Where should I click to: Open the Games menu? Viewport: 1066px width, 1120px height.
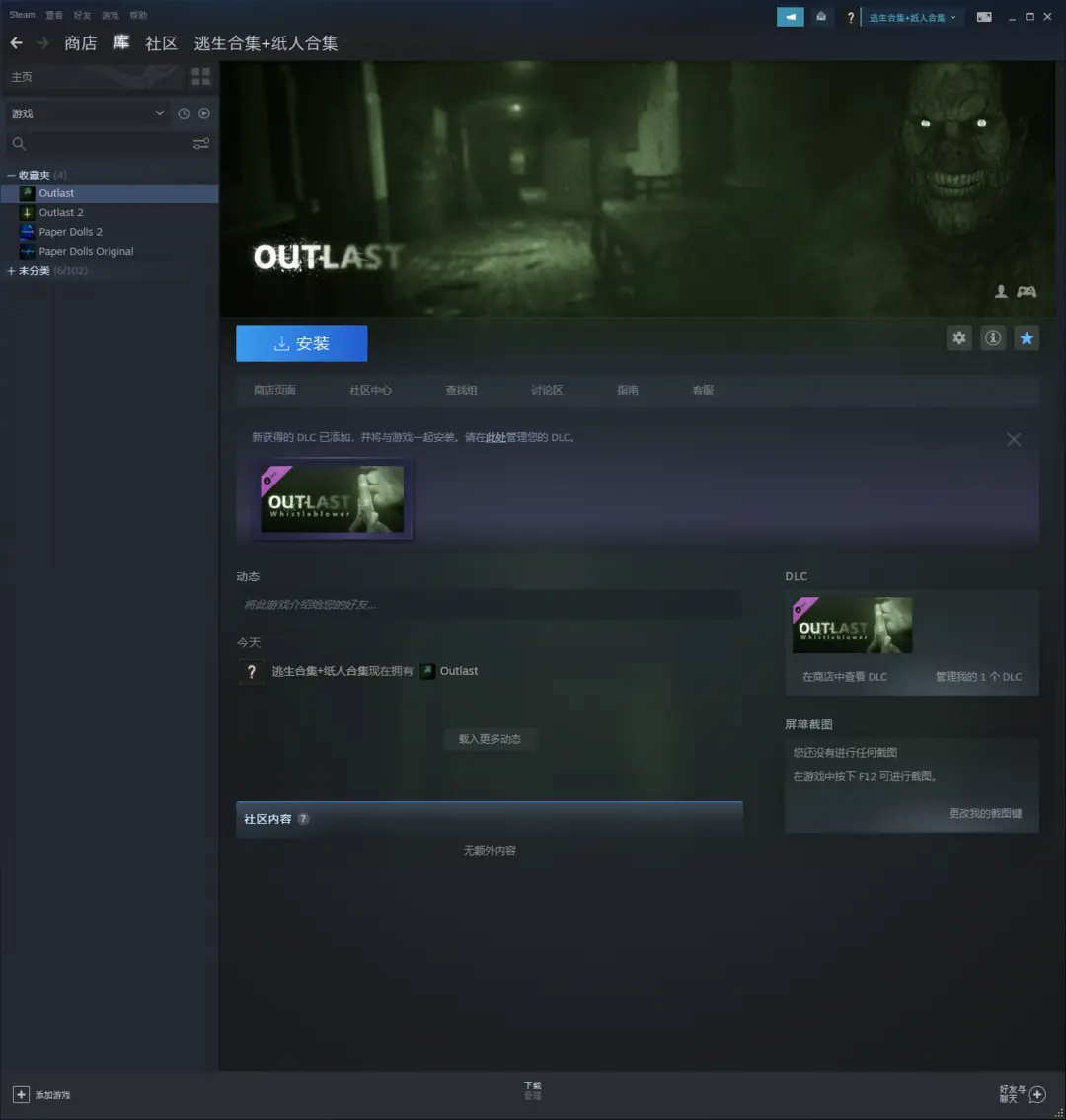tap(110, 15)
